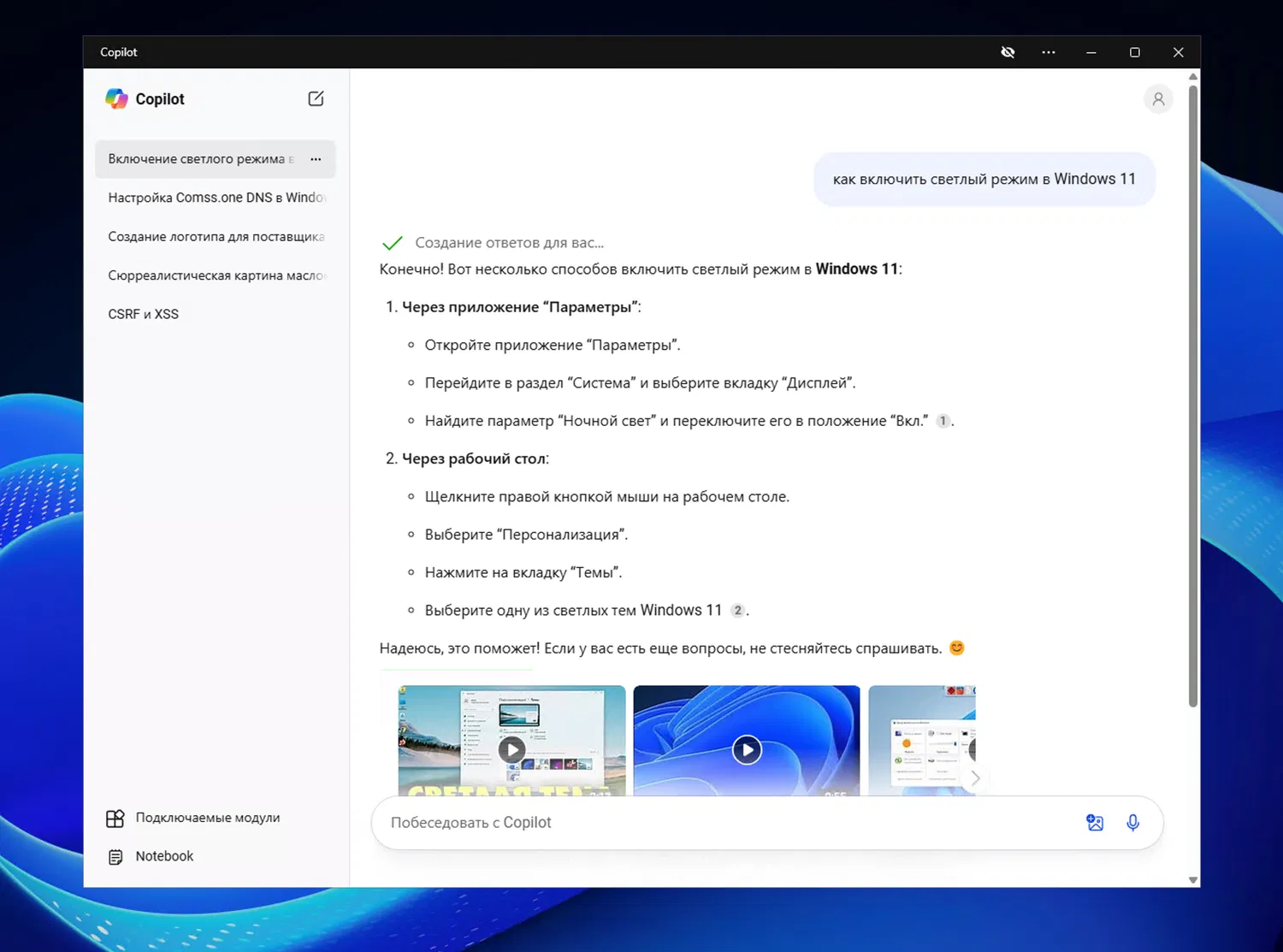
Task: Click the smiley emoji after the closing sentence
Action: pos(957,647)
